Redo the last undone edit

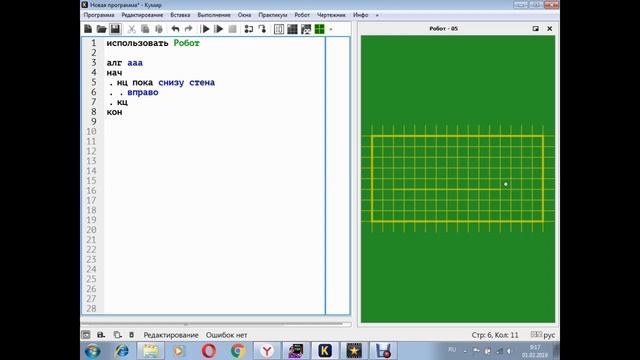[189, 29]
